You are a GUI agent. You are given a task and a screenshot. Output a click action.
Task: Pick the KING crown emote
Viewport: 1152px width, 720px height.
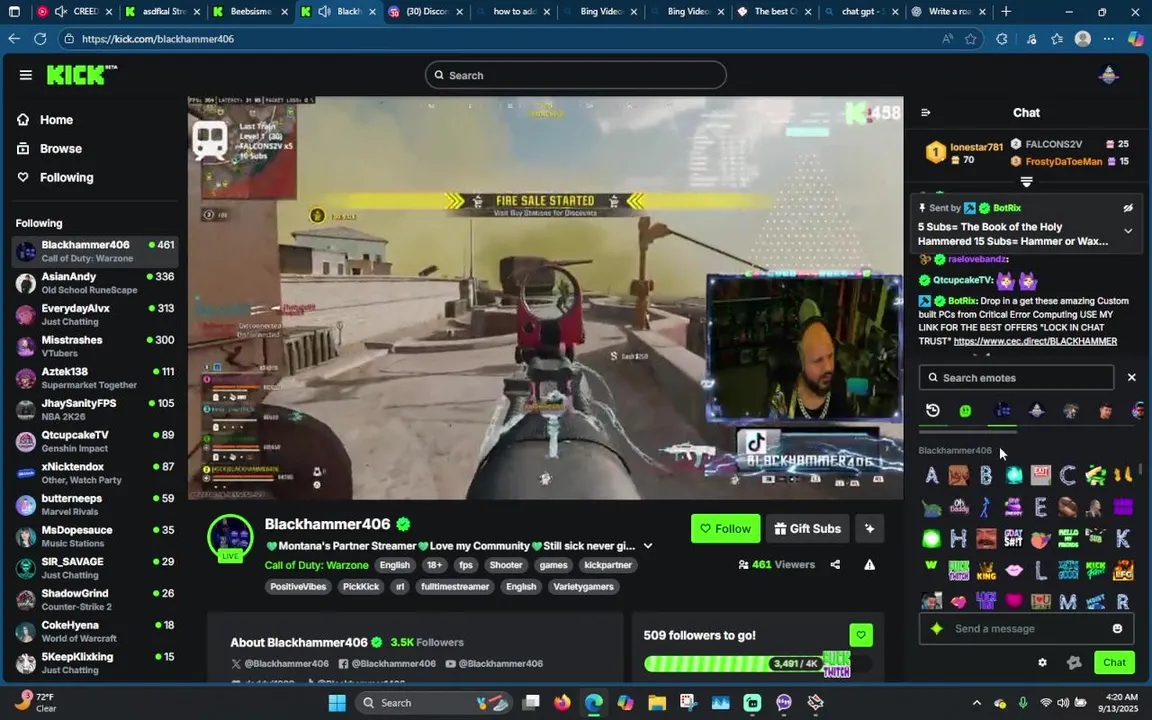tap(986, 570)
